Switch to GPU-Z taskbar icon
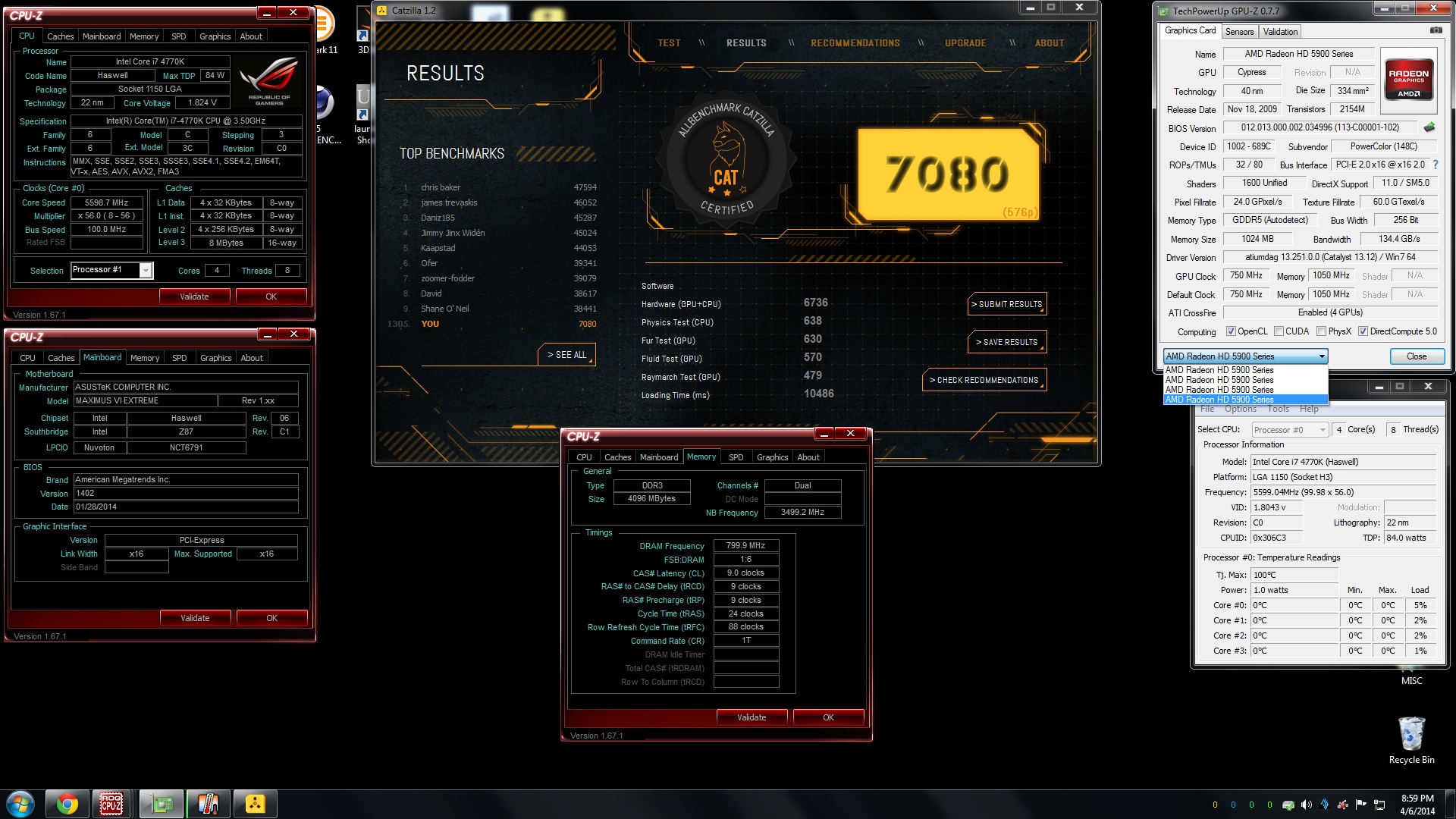The image size is (1456, 819). (x=162, y=804)
